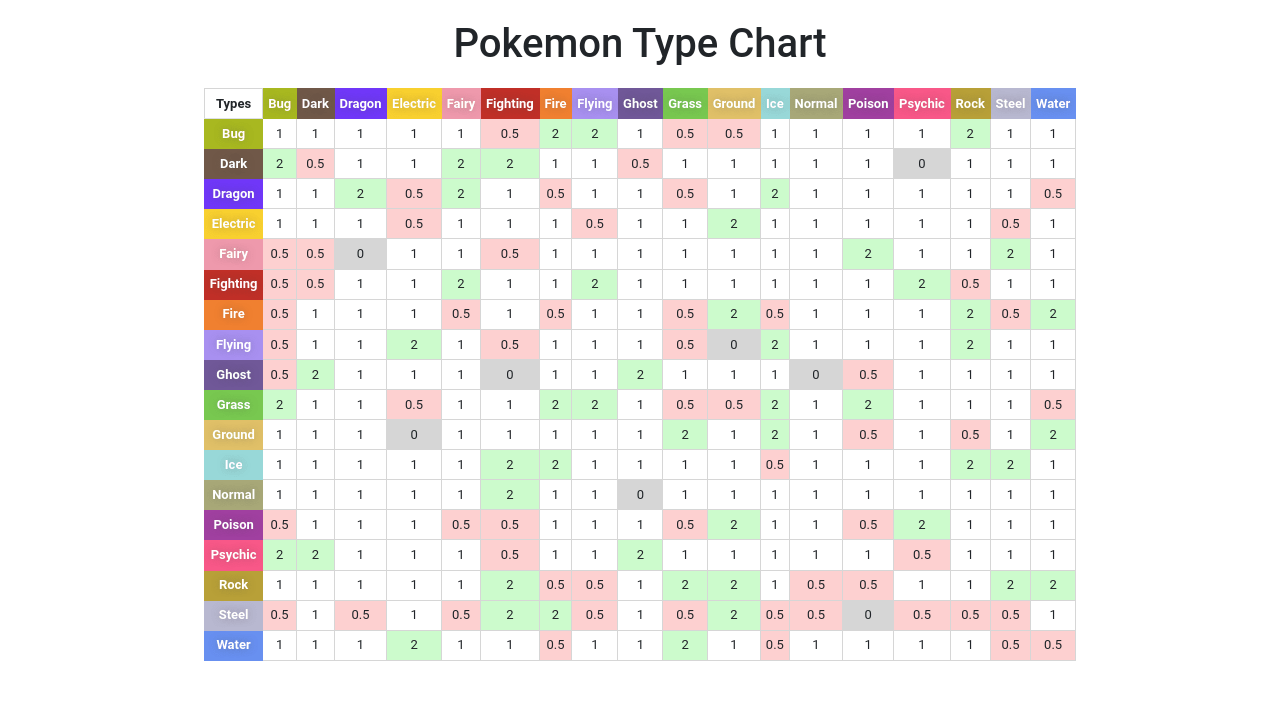Click the Psychic column header

pos(922,104)
